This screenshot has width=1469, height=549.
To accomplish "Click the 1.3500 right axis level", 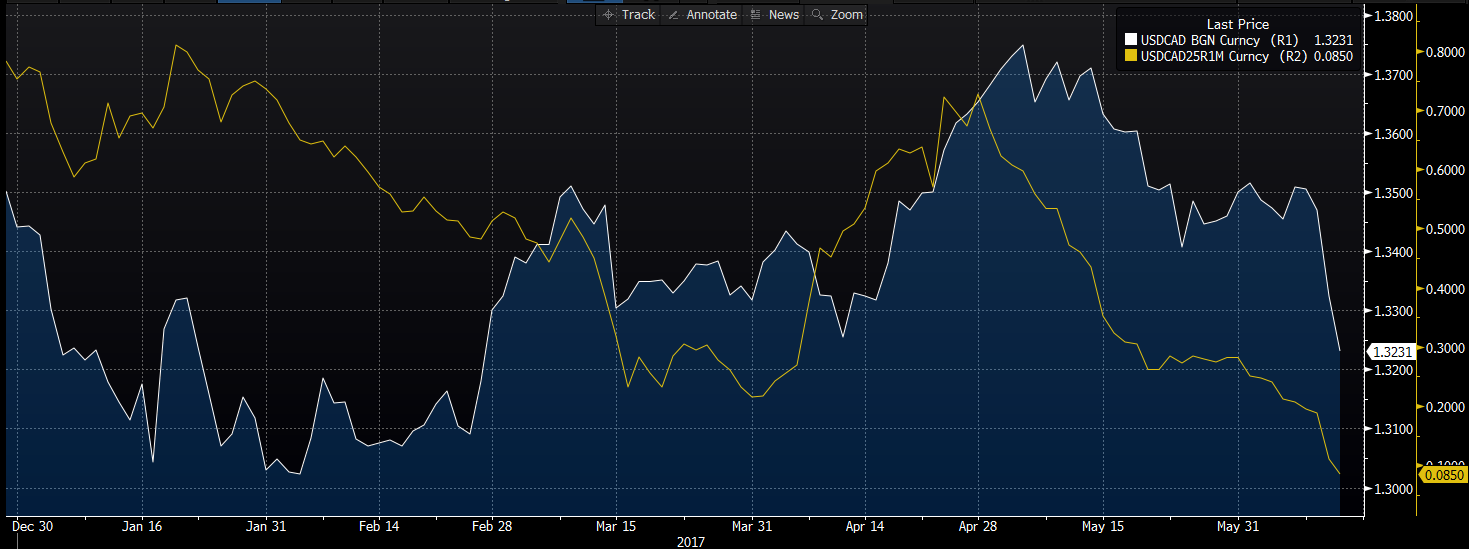I will coord(1392,194).
